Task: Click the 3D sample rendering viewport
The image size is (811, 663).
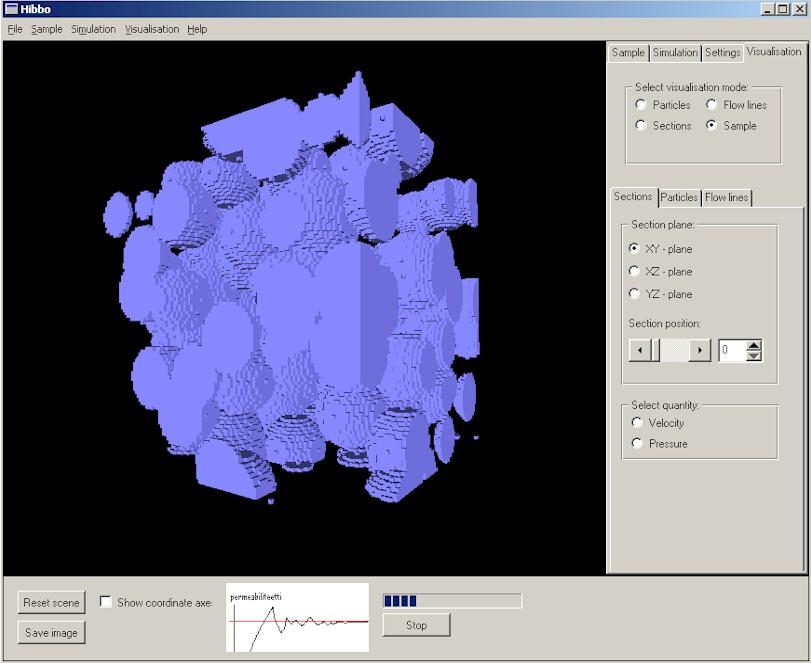Action: click(x=304, y=308)
